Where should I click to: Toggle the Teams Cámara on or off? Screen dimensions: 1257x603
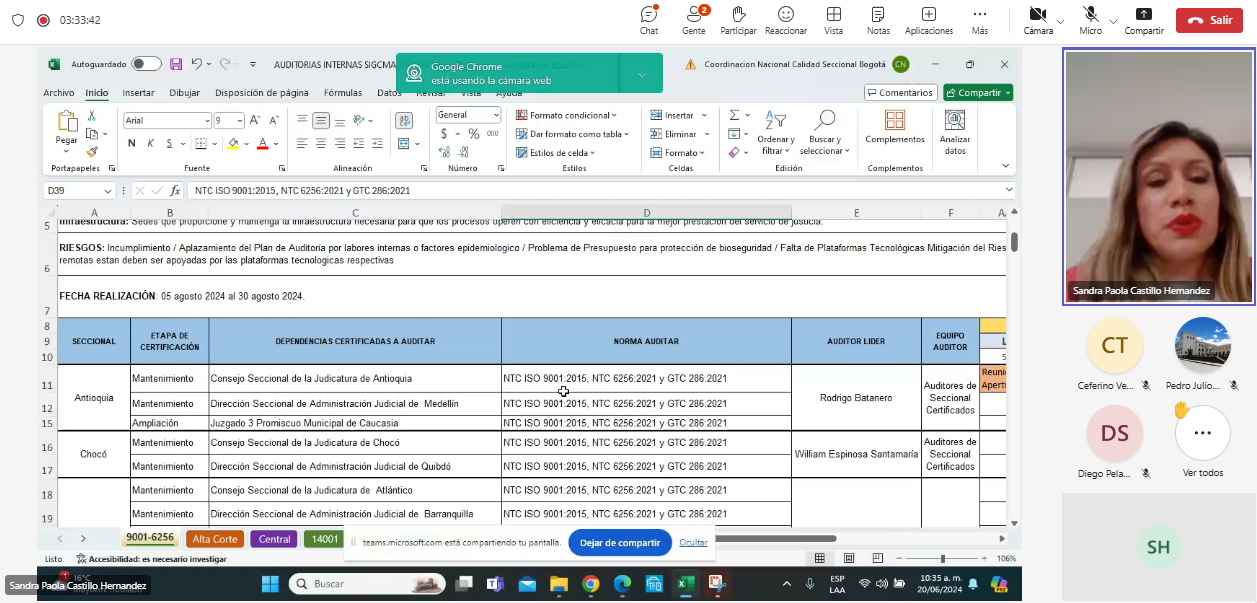[x=1038, y=20]
